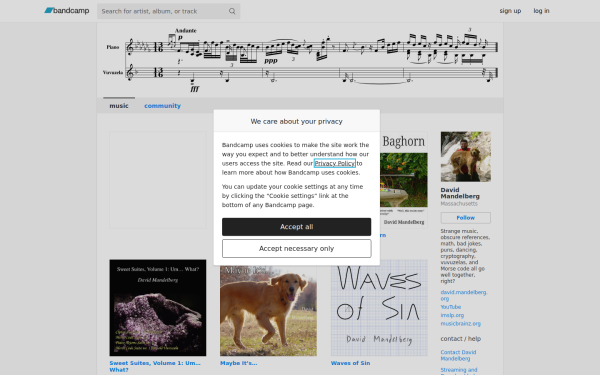
Task: Open the log in link
Action: (x=541, y=11)
